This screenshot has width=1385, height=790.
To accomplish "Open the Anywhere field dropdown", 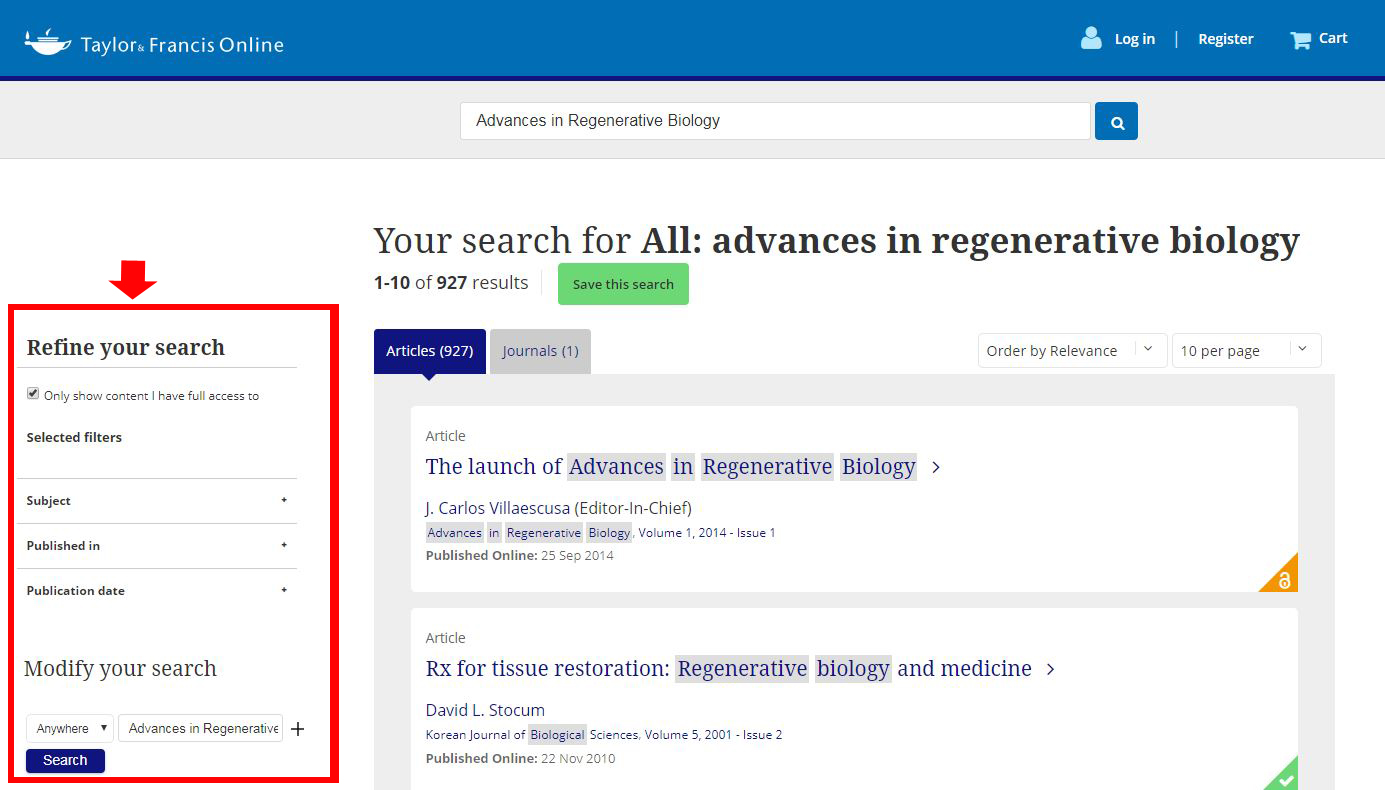I will point(70,728).
